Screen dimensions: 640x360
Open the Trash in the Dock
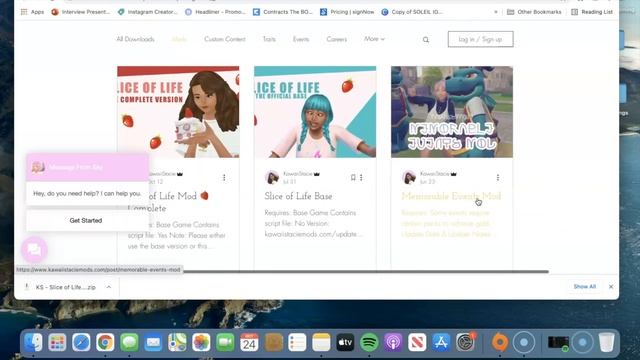coord(607,342)
